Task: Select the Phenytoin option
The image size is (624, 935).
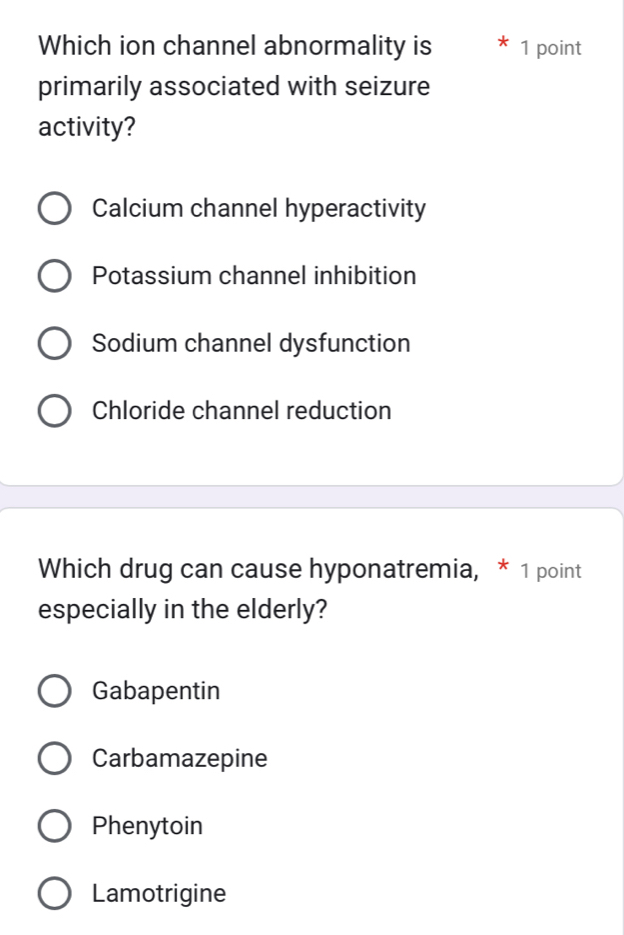Action: 55,825
